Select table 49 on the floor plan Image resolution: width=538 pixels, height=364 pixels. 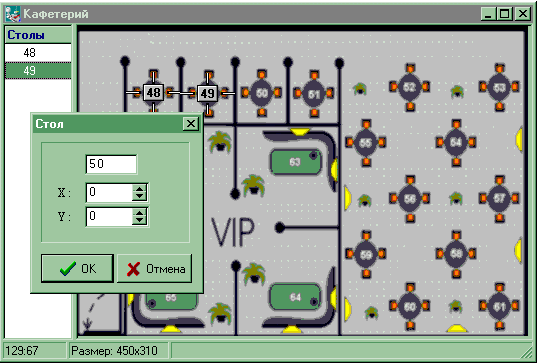(207, 93)
